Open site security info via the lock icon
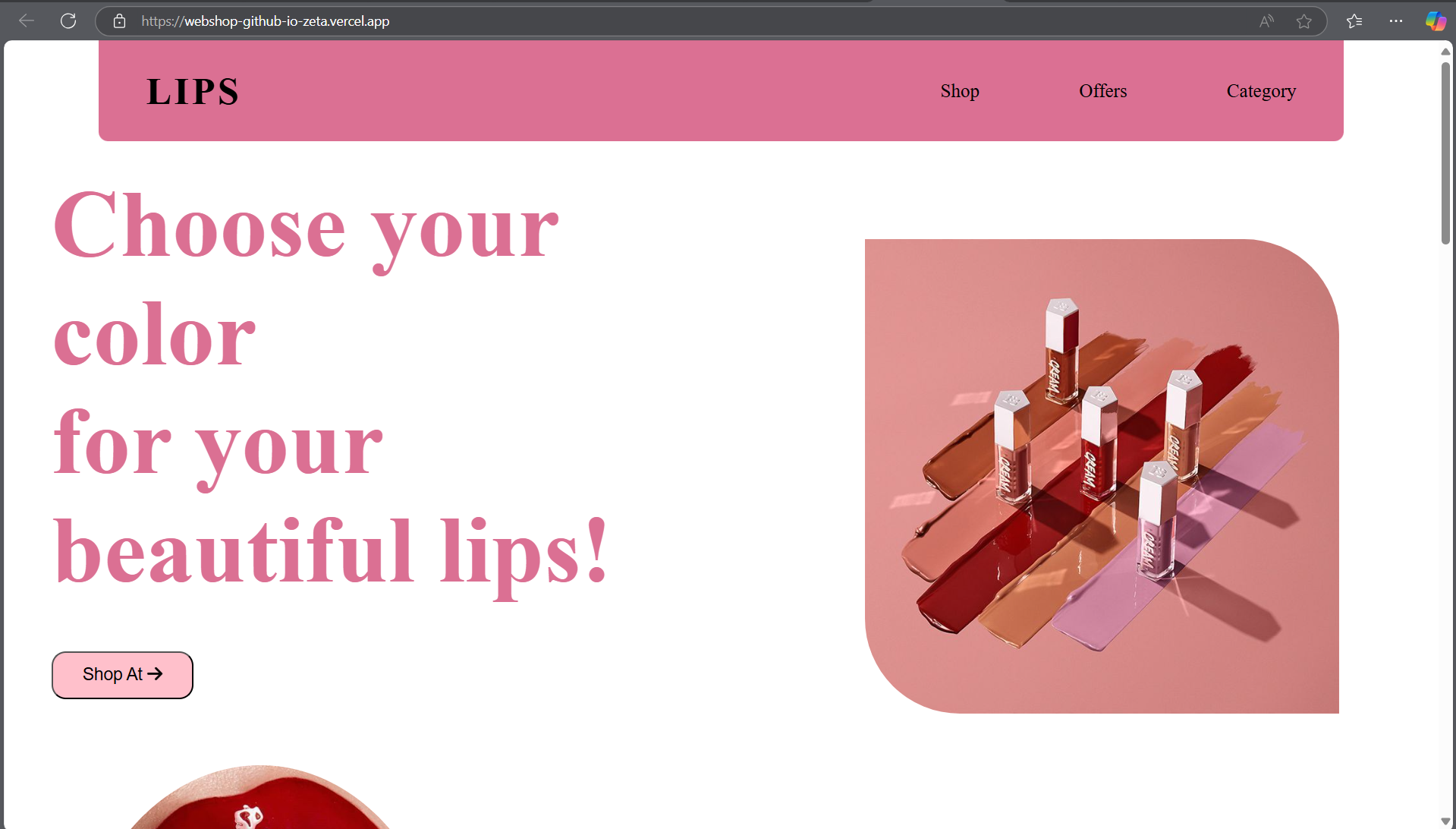 click(119, 21)
